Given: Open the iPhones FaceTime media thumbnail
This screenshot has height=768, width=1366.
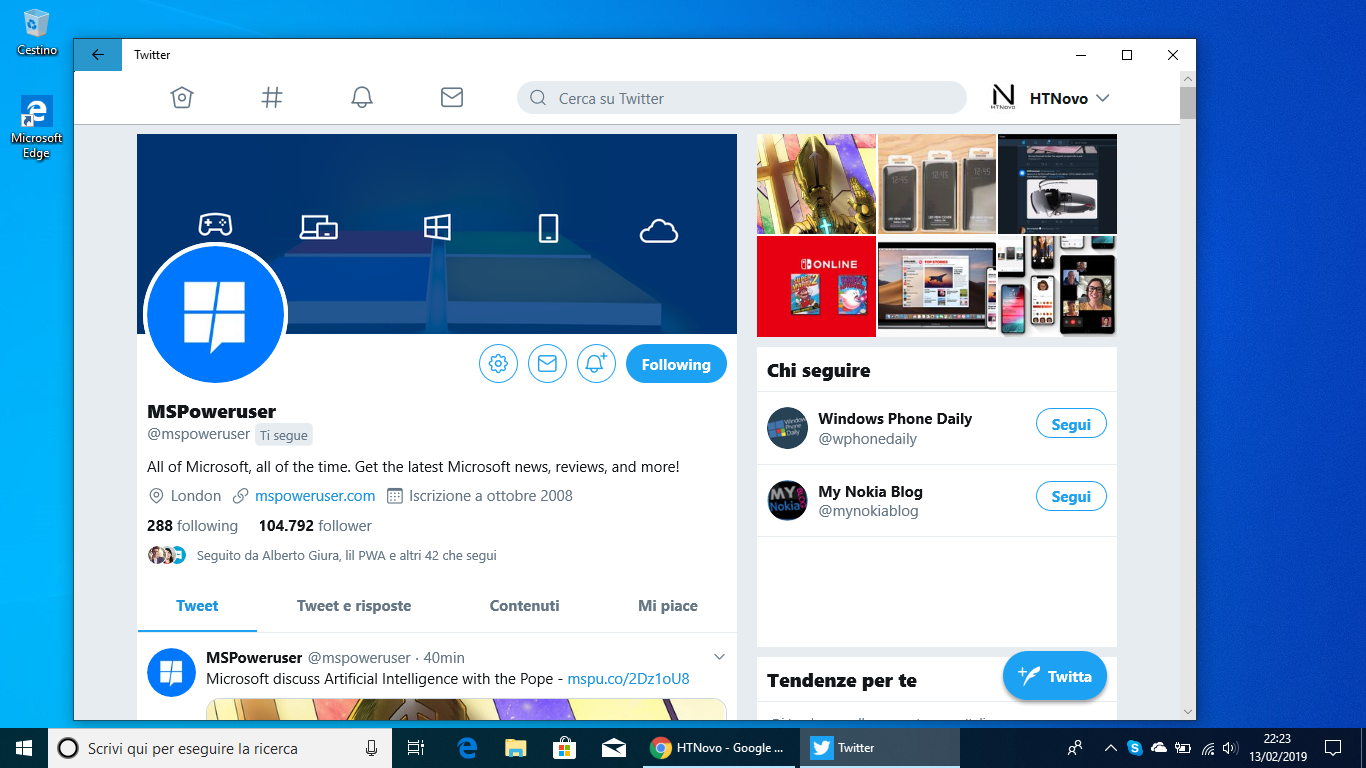Looking at the screenshot, I should (1057, 286).
